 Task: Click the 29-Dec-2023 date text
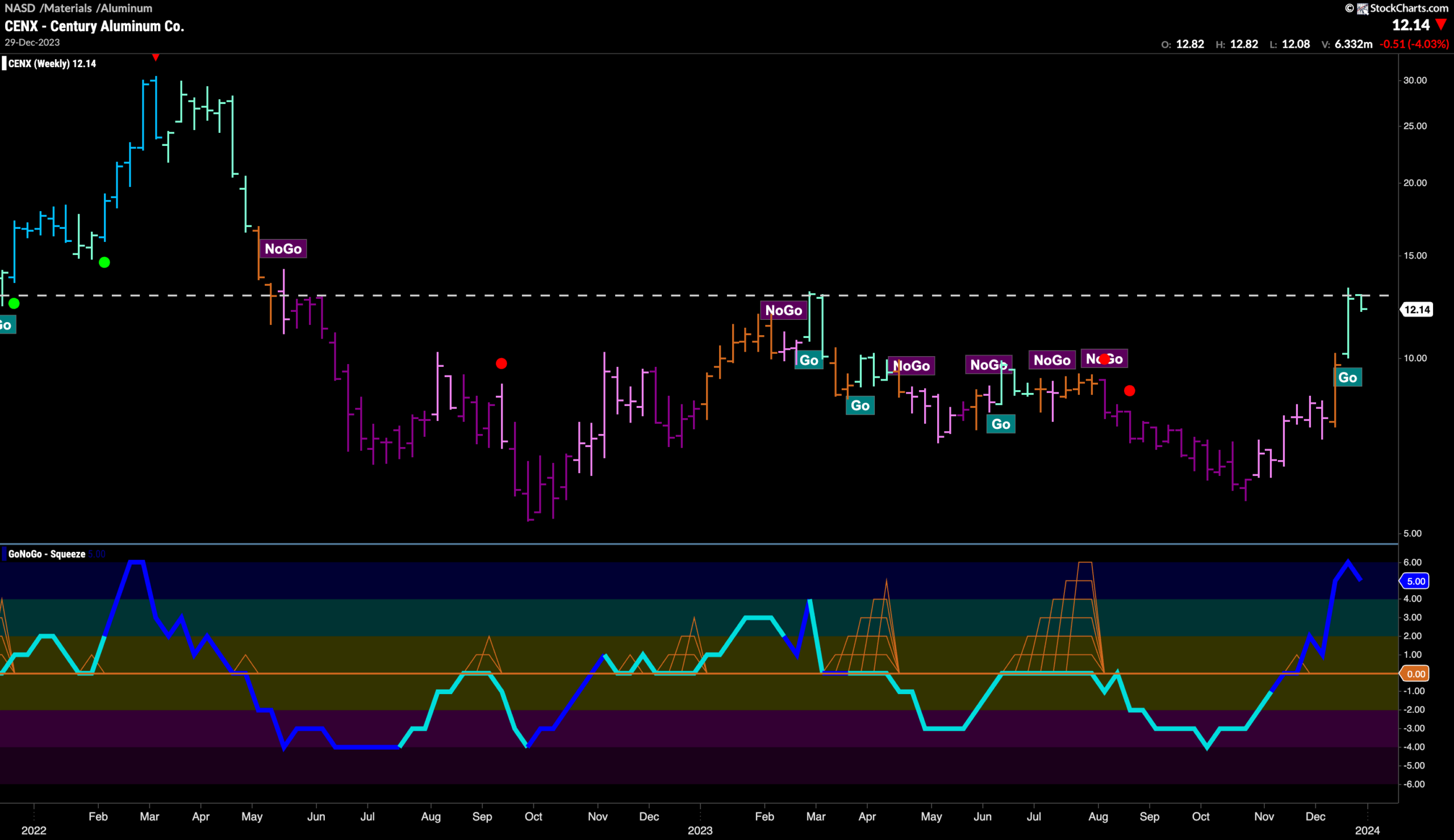pos(32,43)
